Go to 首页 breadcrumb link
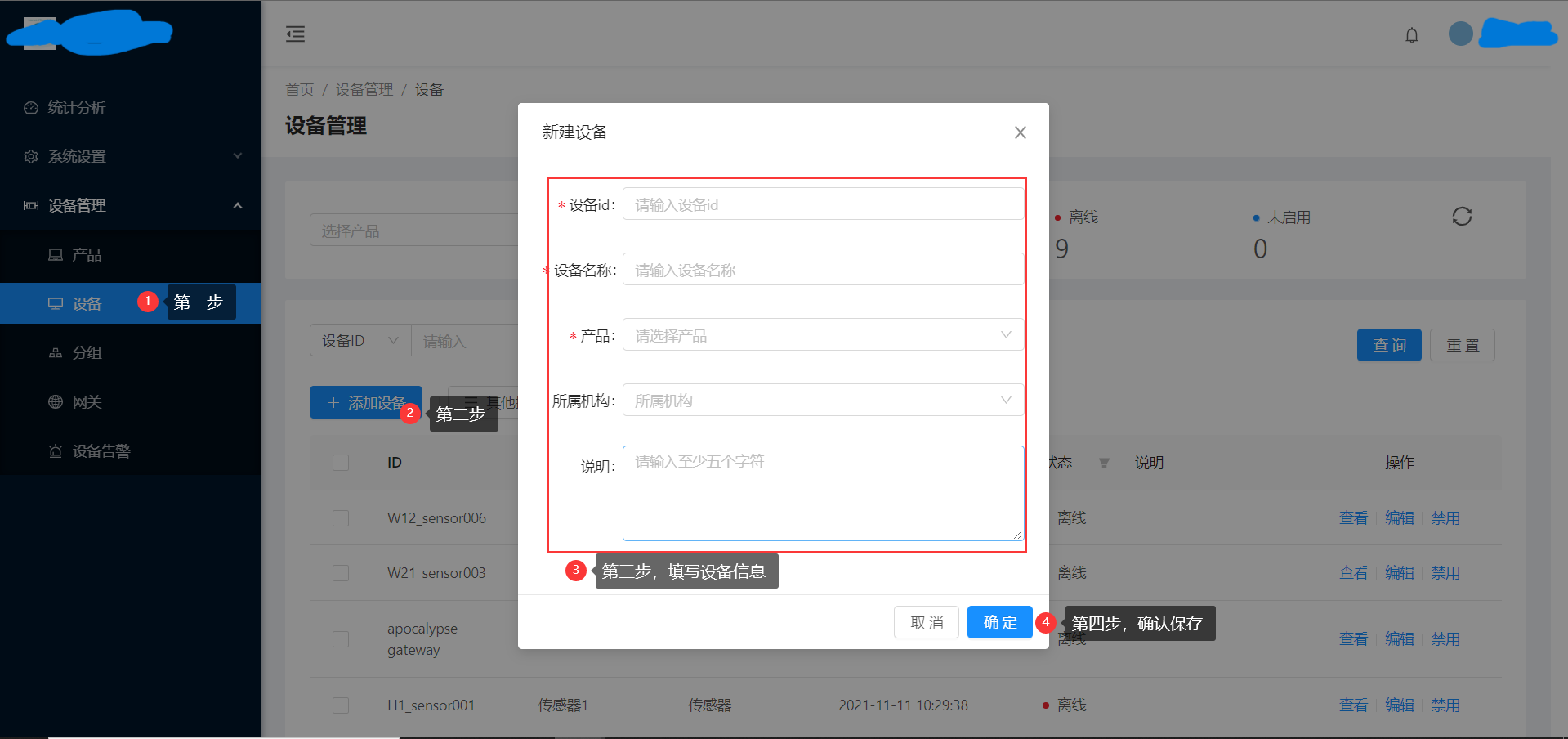The height and width of the screenshot is (739, 1568). tap(299, 90)
